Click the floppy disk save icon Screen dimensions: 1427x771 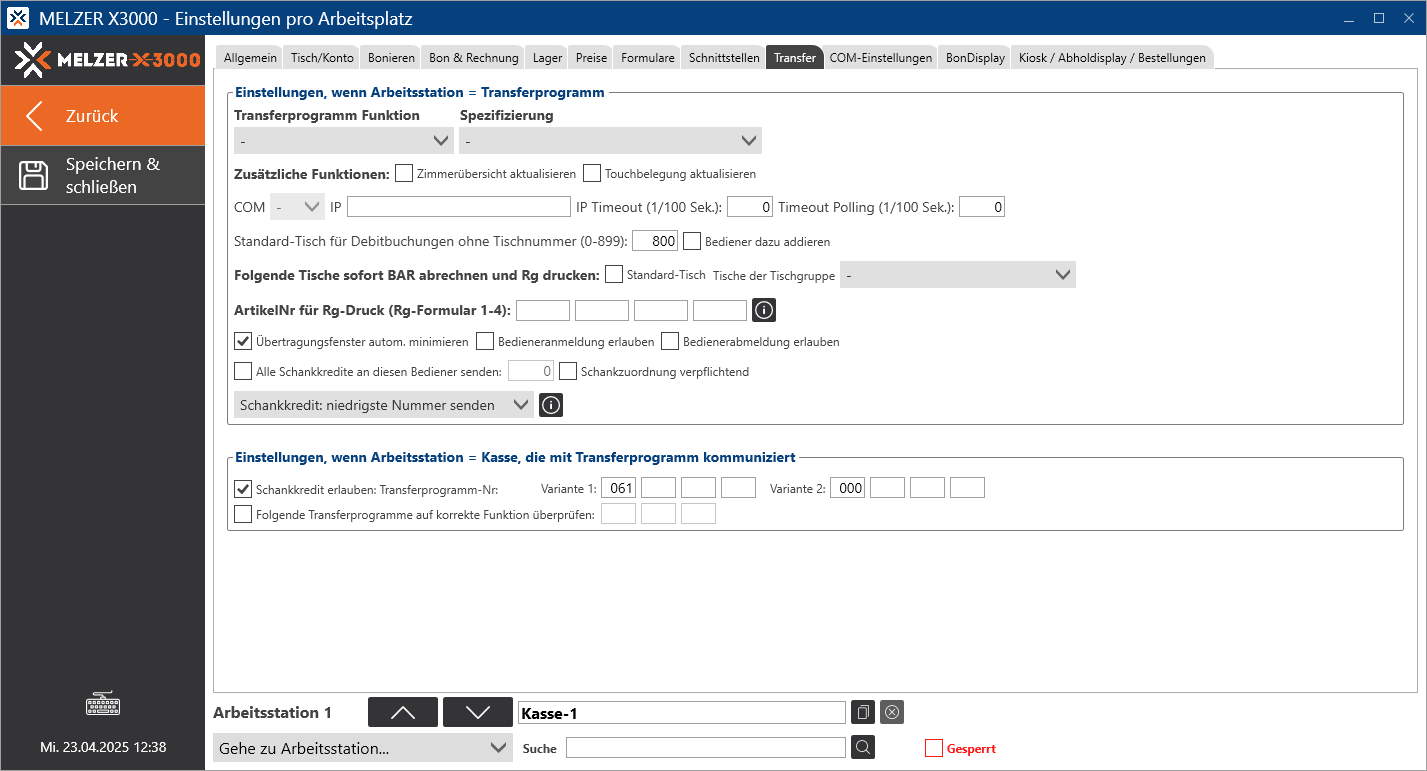(34, 176)
